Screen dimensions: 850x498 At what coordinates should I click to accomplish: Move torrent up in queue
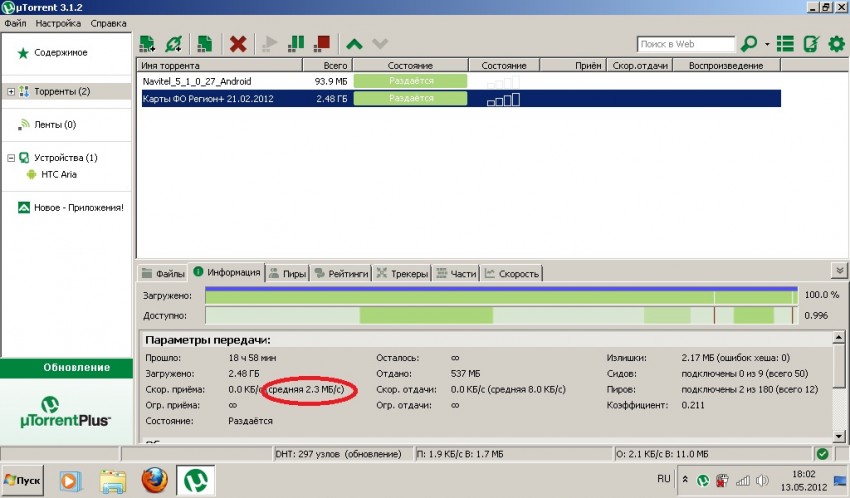tap(353, 43)
